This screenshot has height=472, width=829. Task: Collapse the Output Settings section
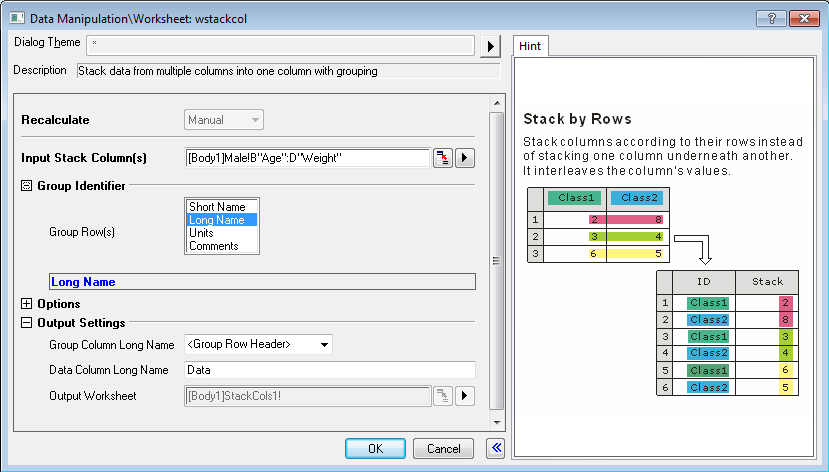27,323
